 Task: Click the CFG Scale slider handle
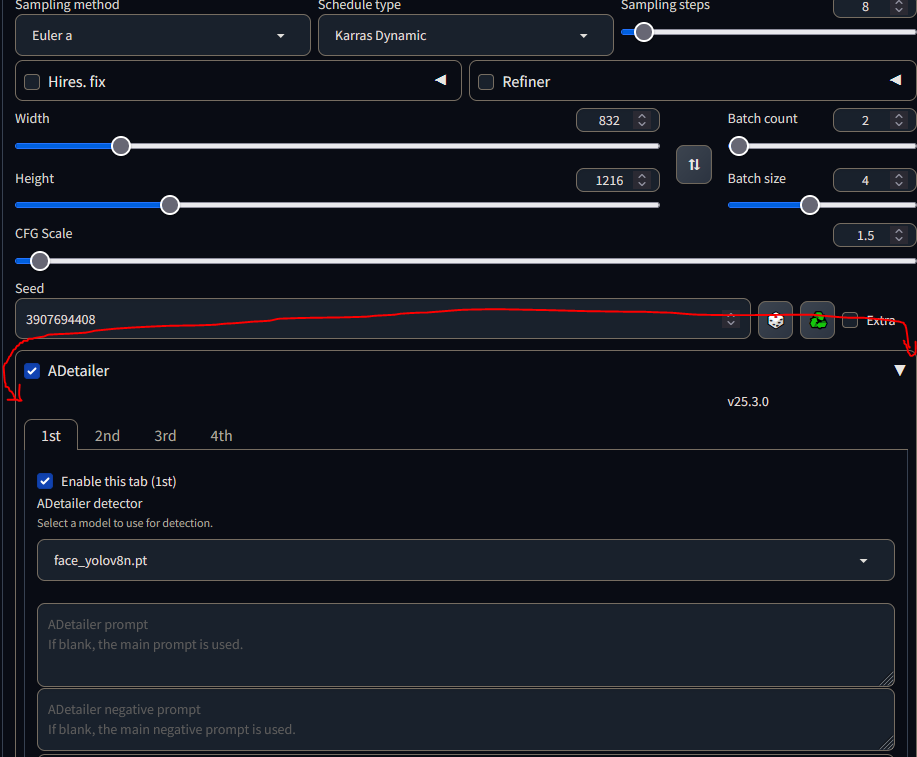pos(40,260)
